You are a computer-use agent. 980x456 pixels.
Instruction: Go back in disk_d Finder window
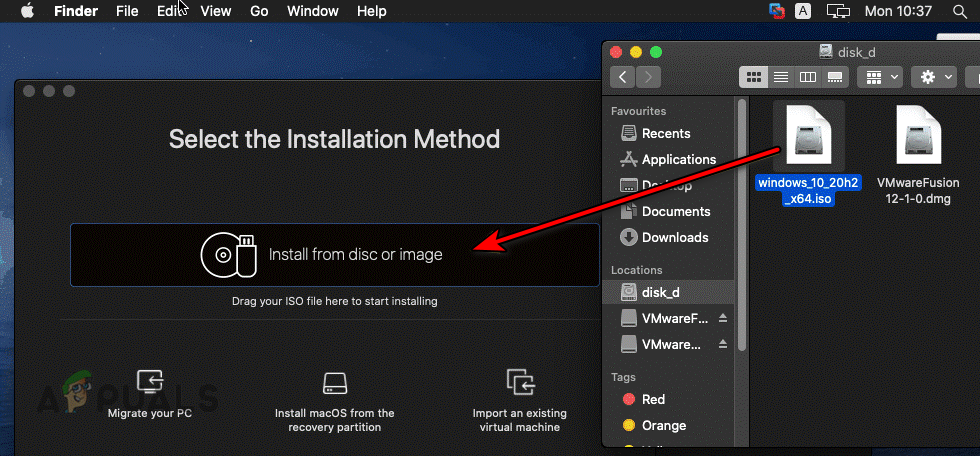[622, 77]
